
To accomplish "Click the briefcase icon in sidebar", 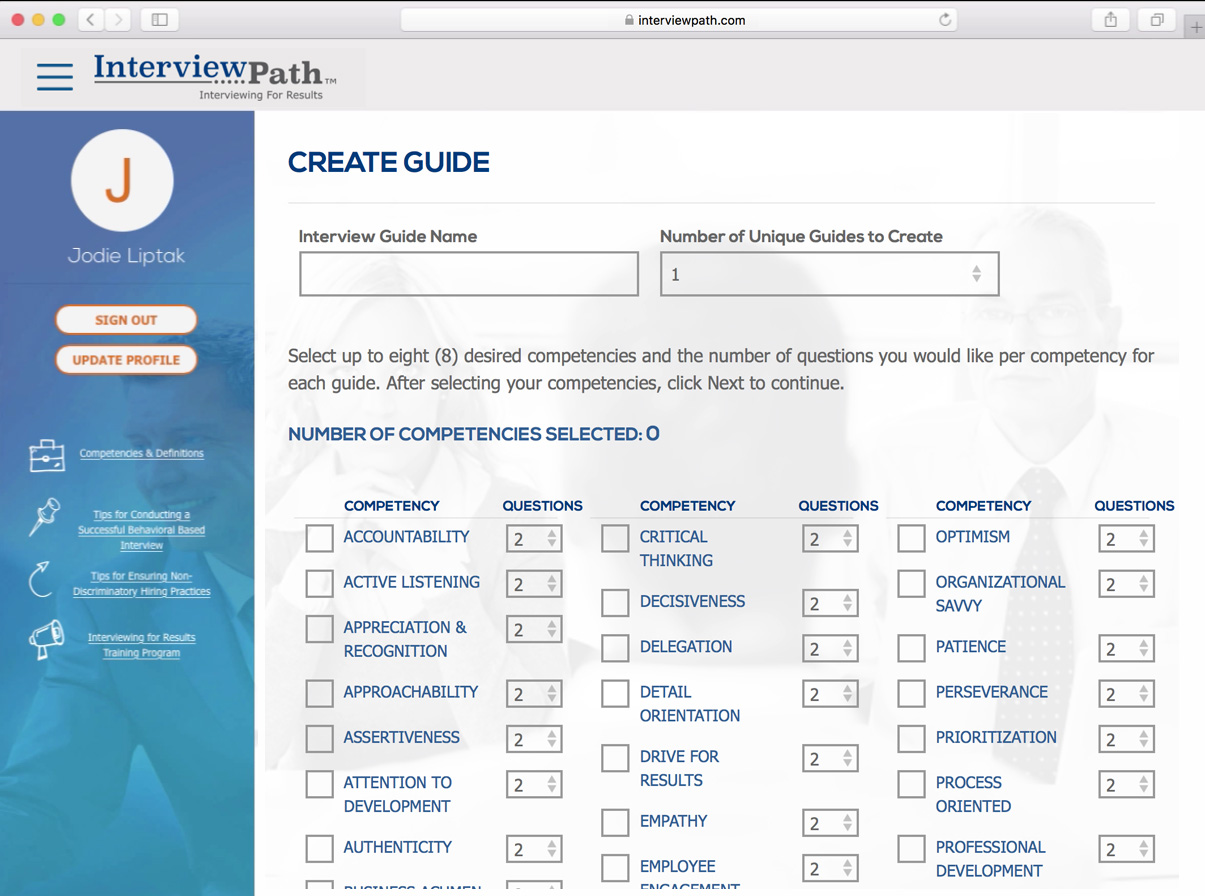I will pyautogui.click(x=46, y=455).
